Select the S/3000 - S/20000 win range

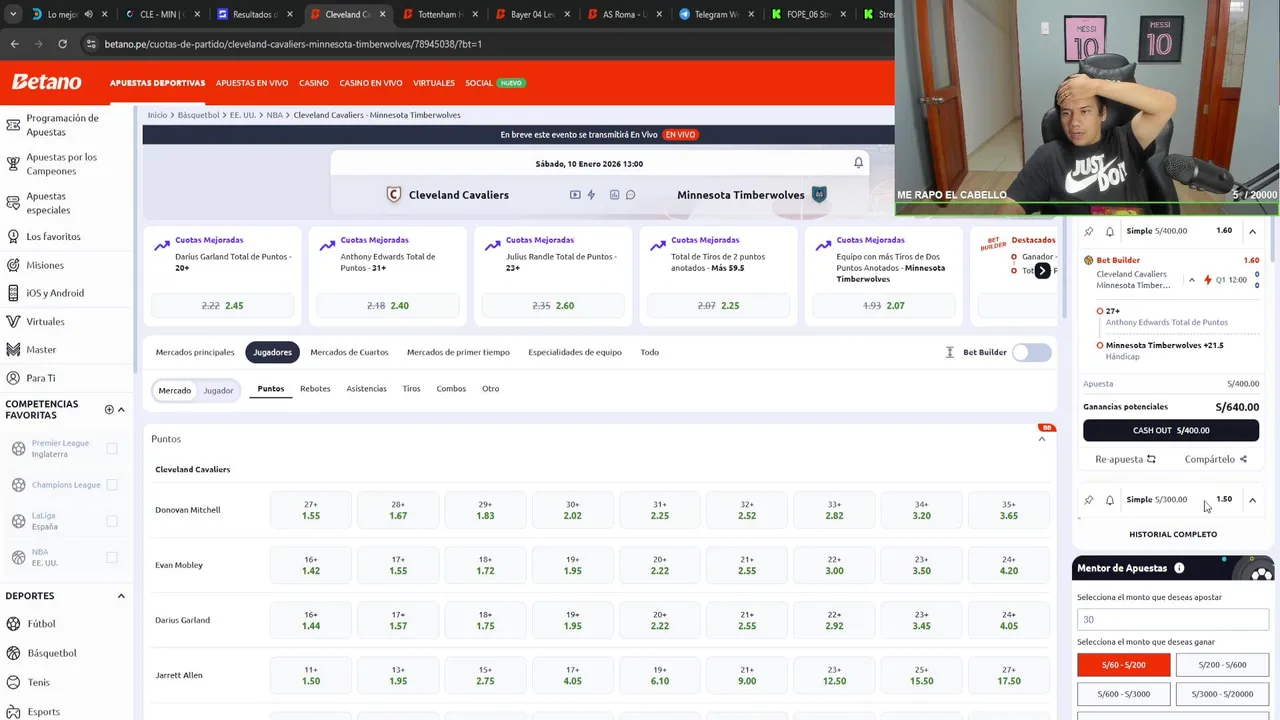1222,694
